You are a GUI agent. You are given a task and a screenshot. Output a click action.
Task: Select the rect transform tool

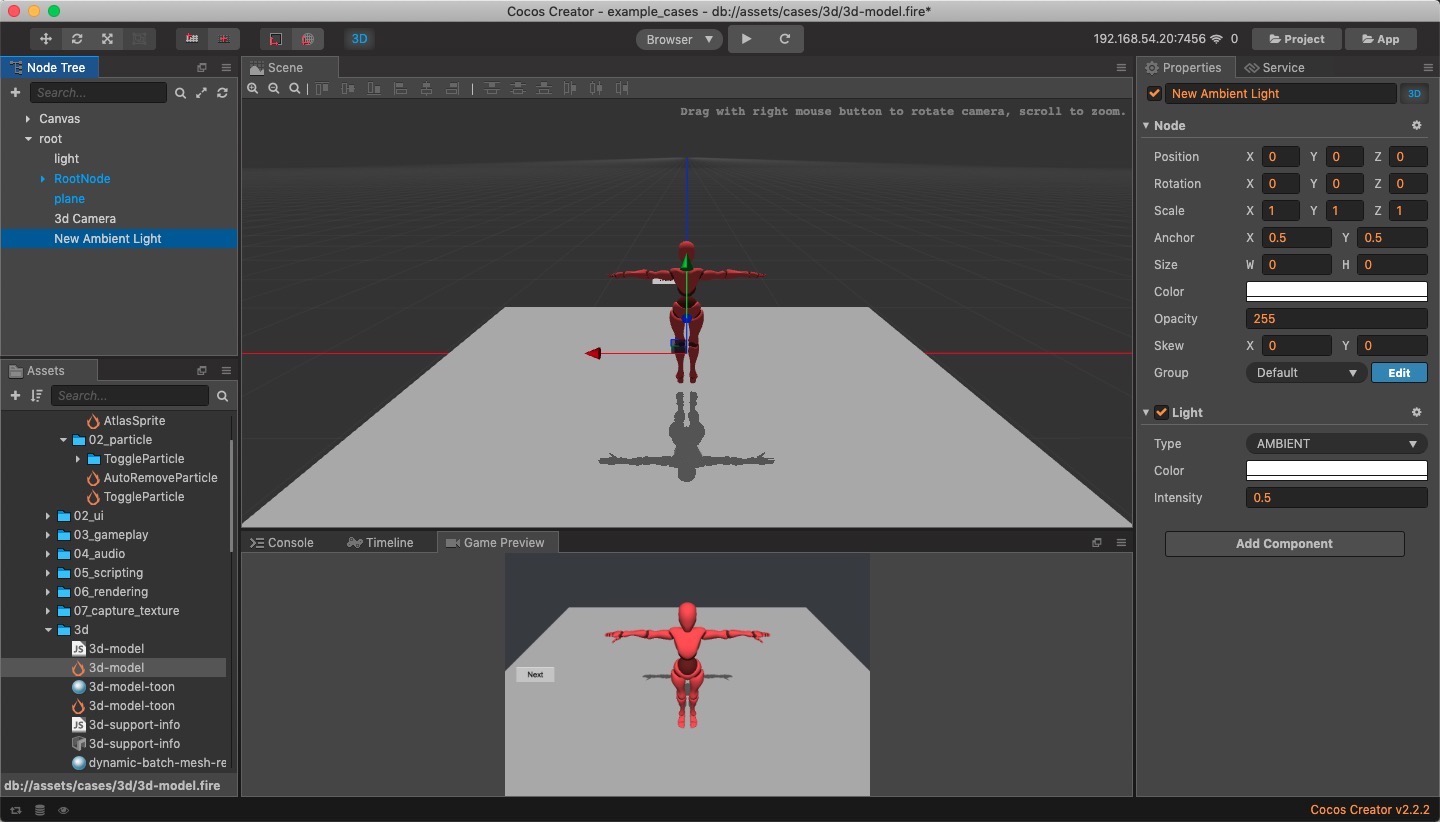coord(139,39)
